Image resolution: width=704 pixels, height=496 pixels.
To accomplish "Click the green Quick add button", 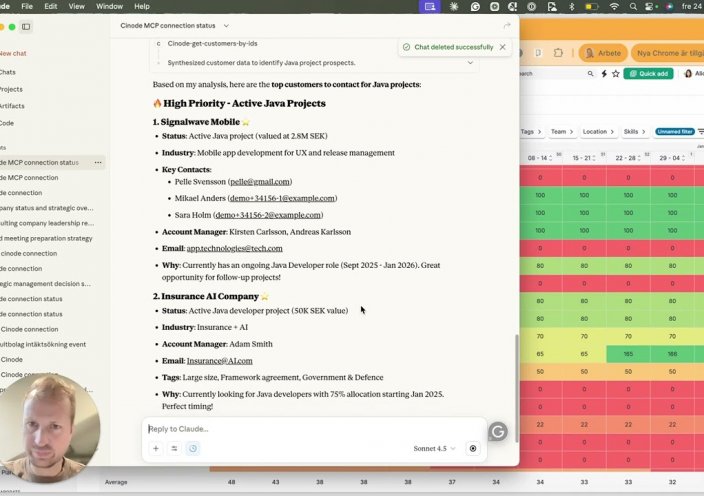I will [x=648, y=74].
